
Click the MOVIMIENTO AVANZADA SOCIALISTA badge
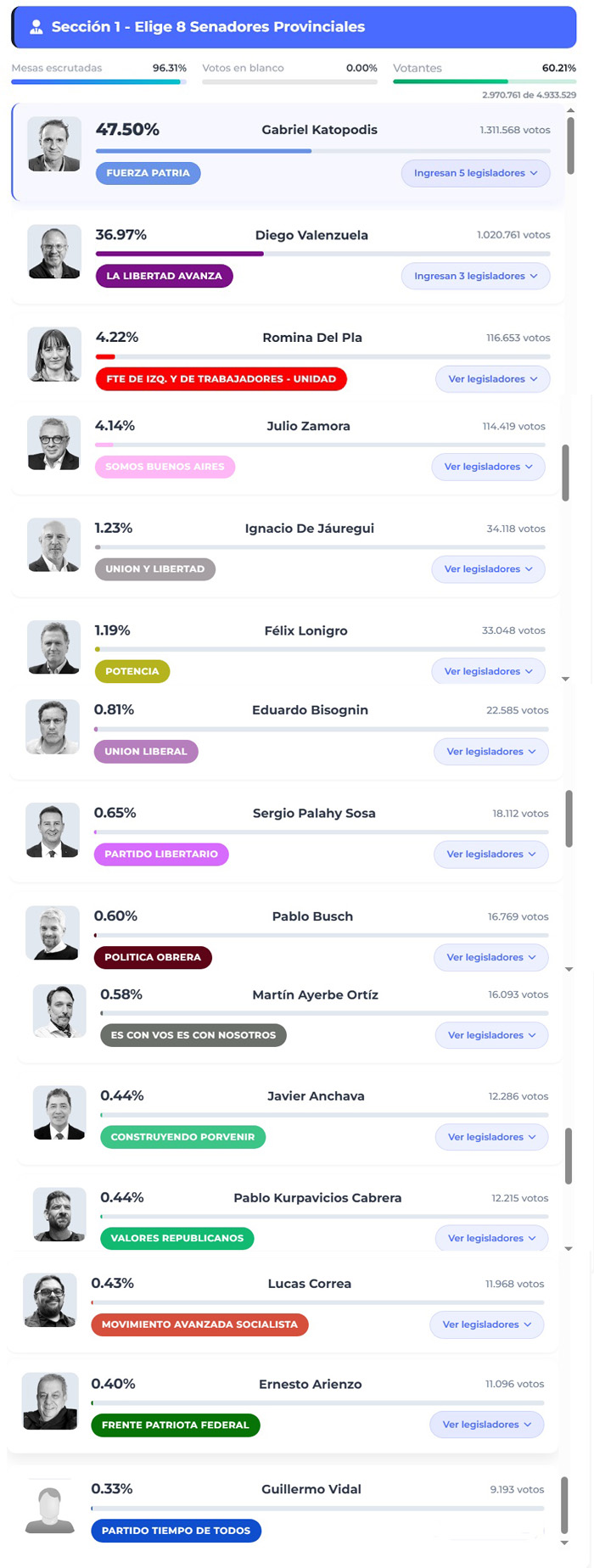(x=199, y=1324)
